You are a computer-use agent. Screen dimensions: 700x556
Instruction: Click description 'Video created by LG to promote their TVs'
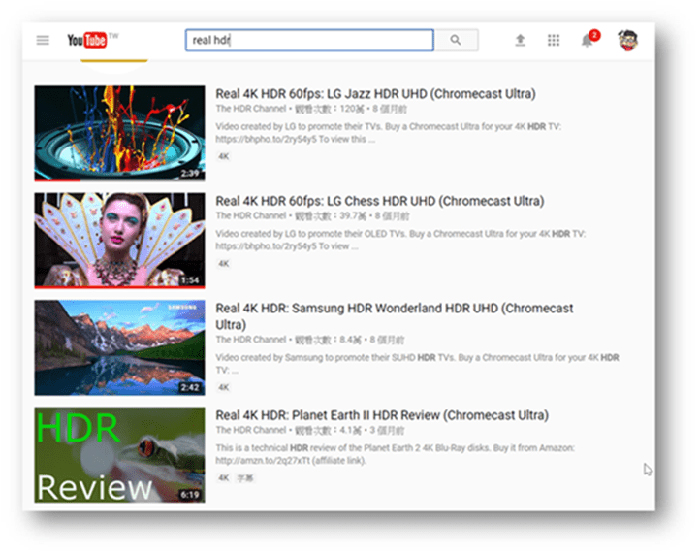(388, 133)
